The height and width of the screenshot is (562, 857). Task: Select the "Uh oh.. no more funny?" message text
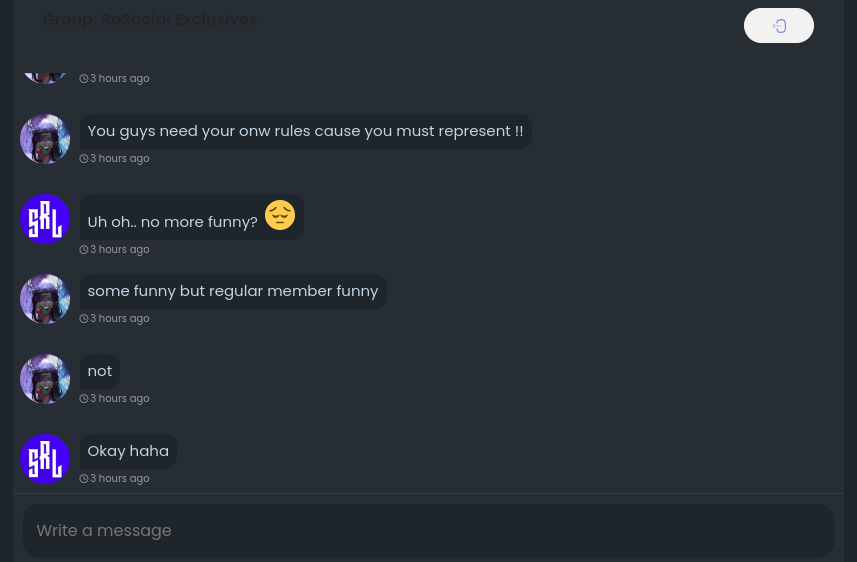172,221
